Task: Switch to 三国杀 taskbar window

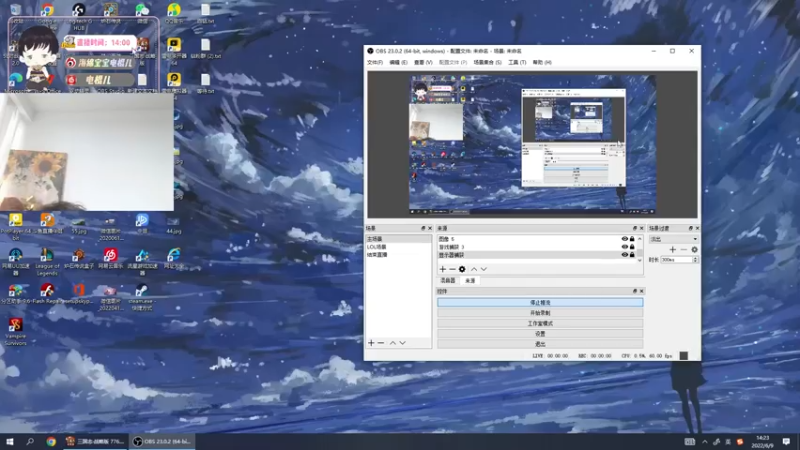Action: 95,441
